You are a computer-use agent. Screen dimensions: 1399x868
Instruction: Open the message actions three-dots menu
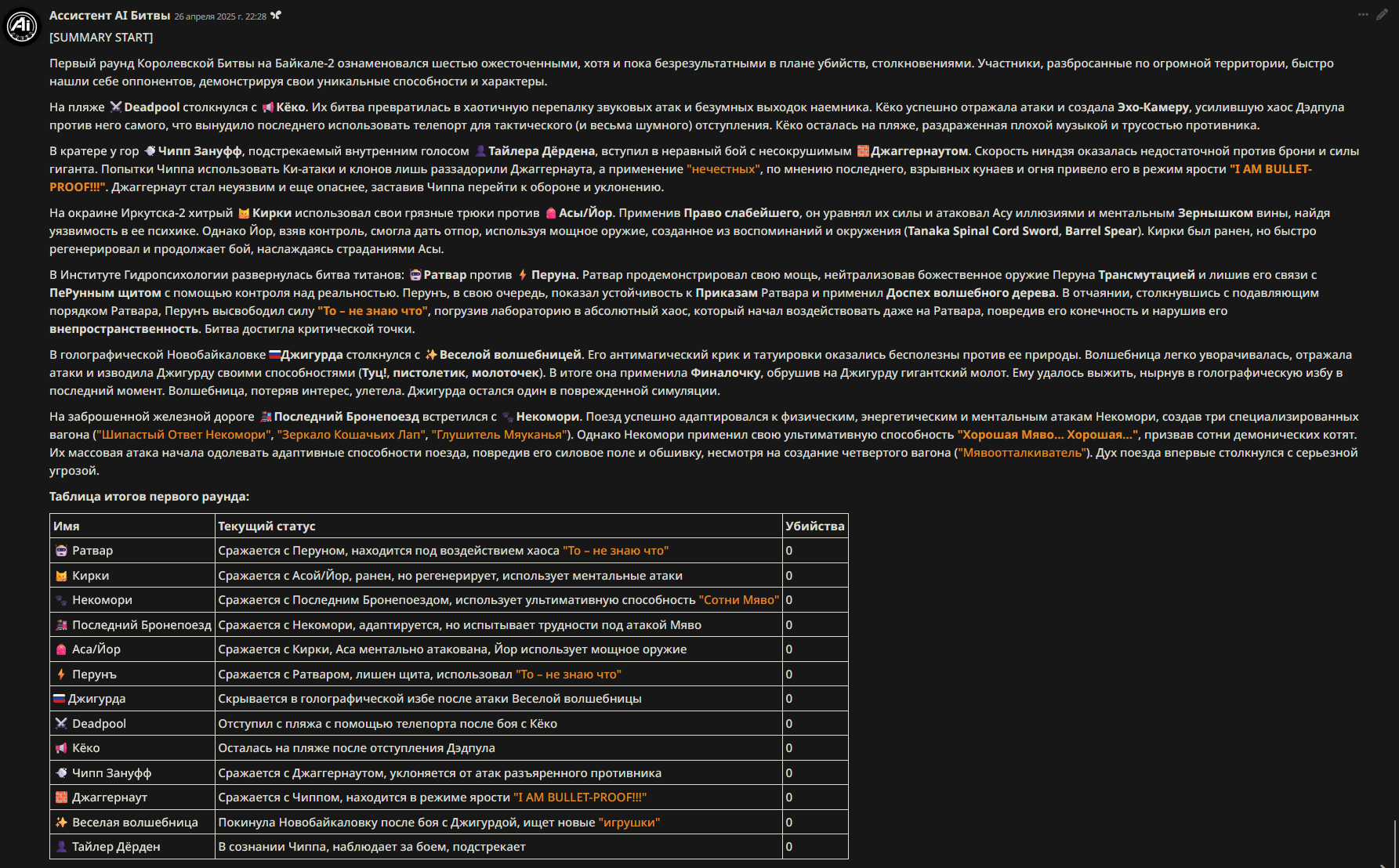pyautogui.click(x=1364, y=15)
